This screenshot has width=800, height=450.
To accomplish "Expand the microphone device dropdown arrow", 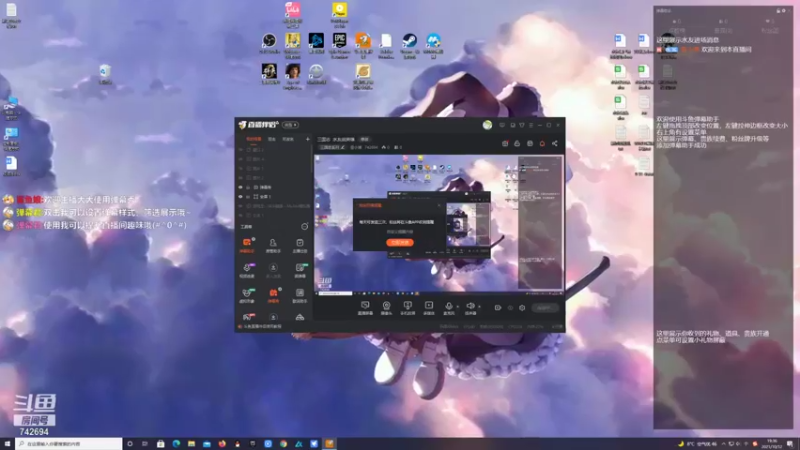I will point(457,307).
